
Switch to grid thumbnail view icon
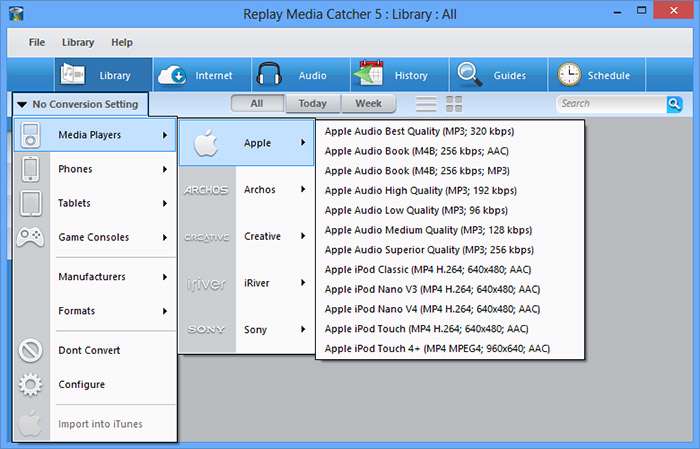[x=454, y=104]
